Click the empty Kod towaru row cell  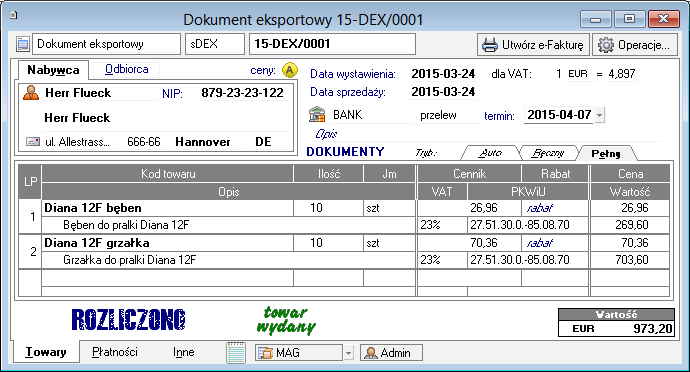[x=167, y=278]
